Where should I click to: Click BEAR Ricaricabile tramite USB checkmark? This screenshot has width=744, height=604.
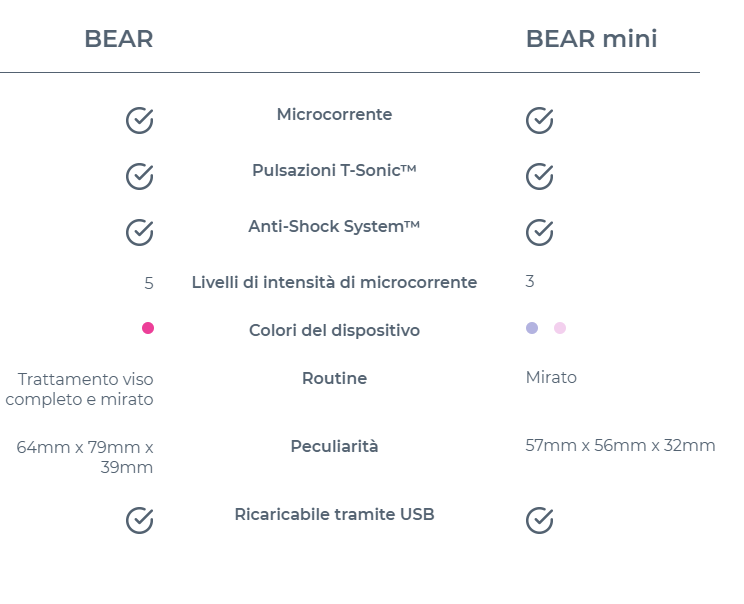(140, 521)
